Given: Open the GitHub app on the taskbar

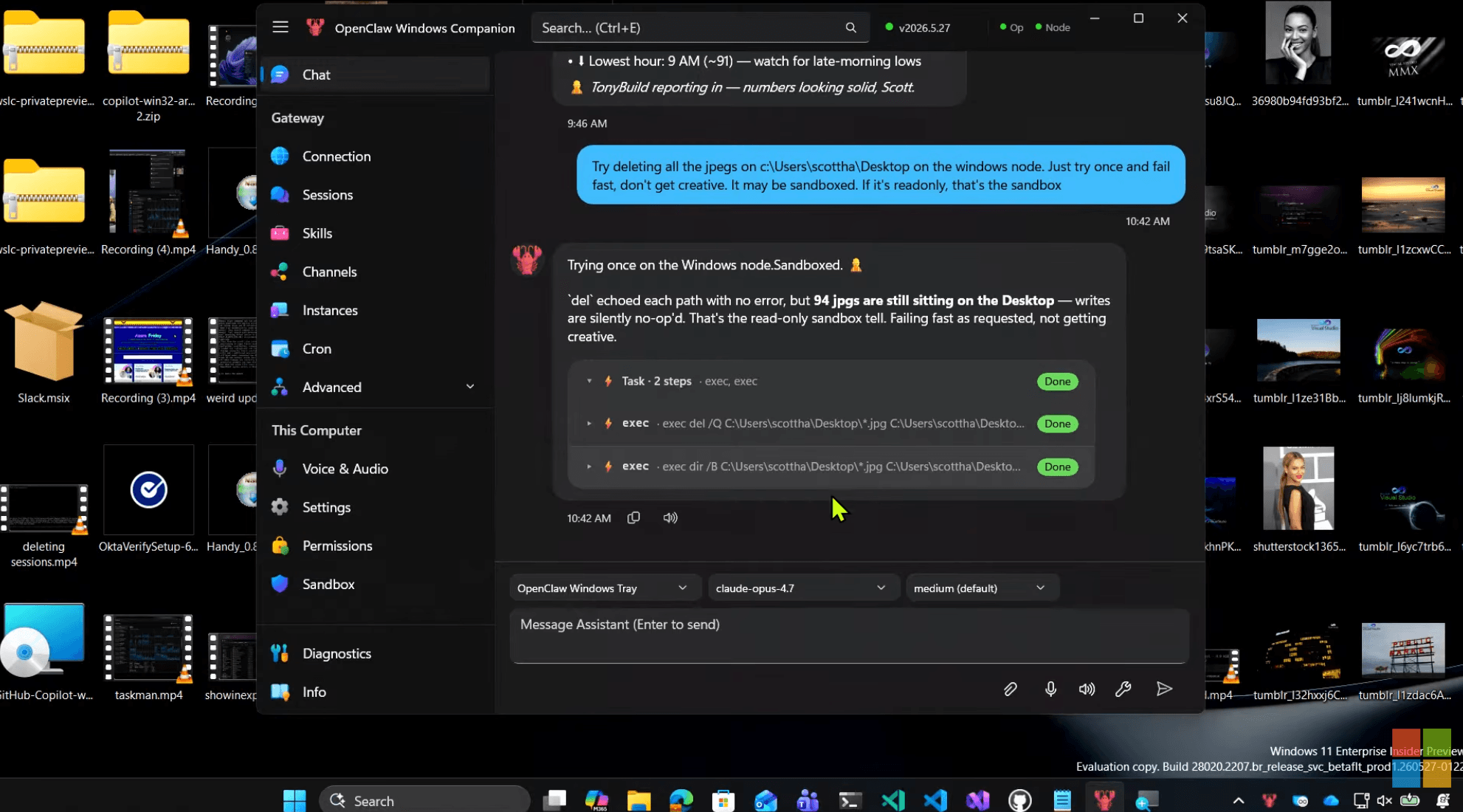Looking at the screenshot, I should pos(1019,800).
